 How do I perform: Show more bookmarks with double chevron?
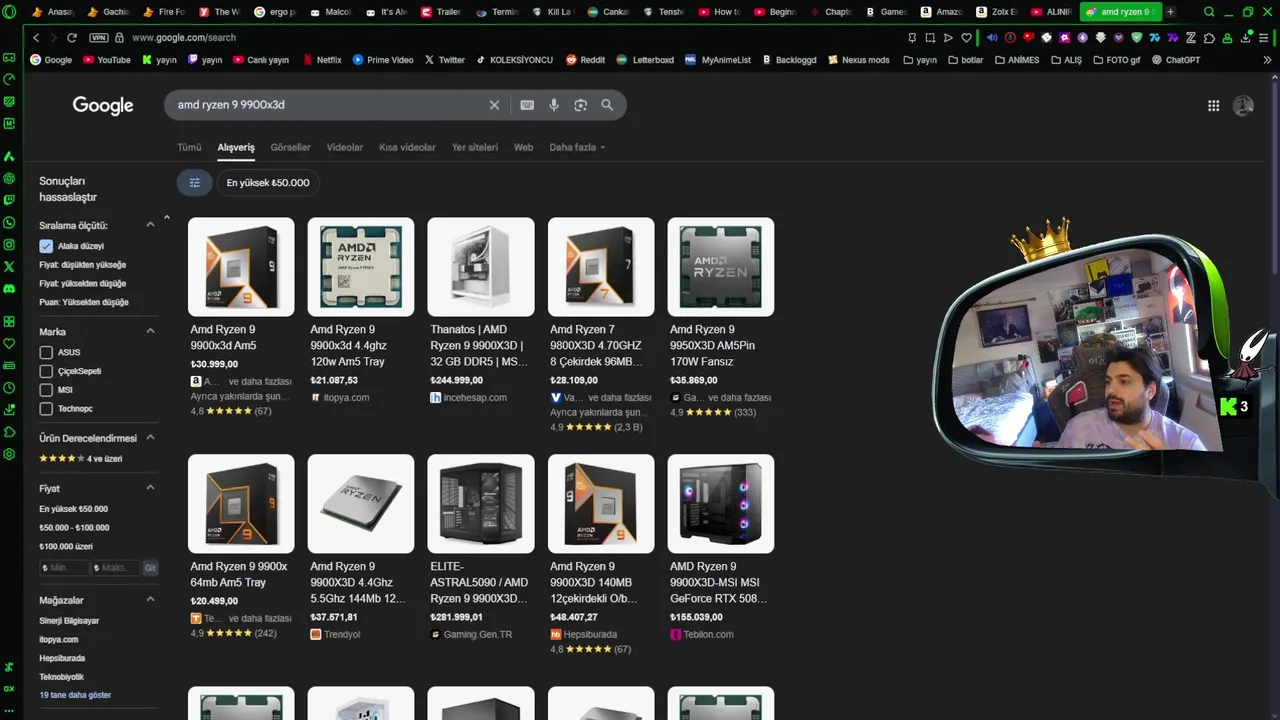tap(1267, 60)
